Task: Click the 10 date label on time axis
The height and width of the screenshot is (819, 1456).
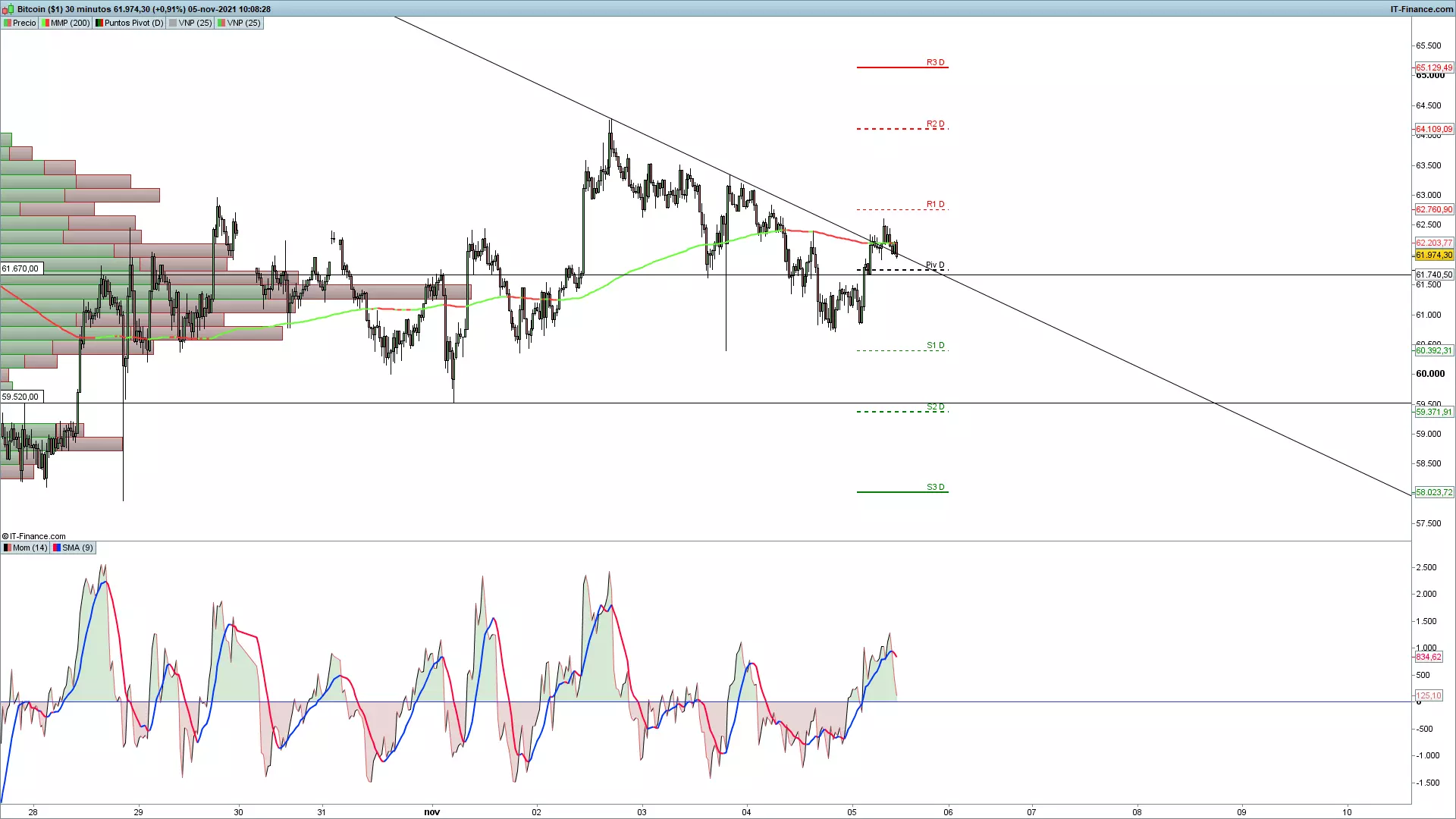Action: [x=1347, y=812]
